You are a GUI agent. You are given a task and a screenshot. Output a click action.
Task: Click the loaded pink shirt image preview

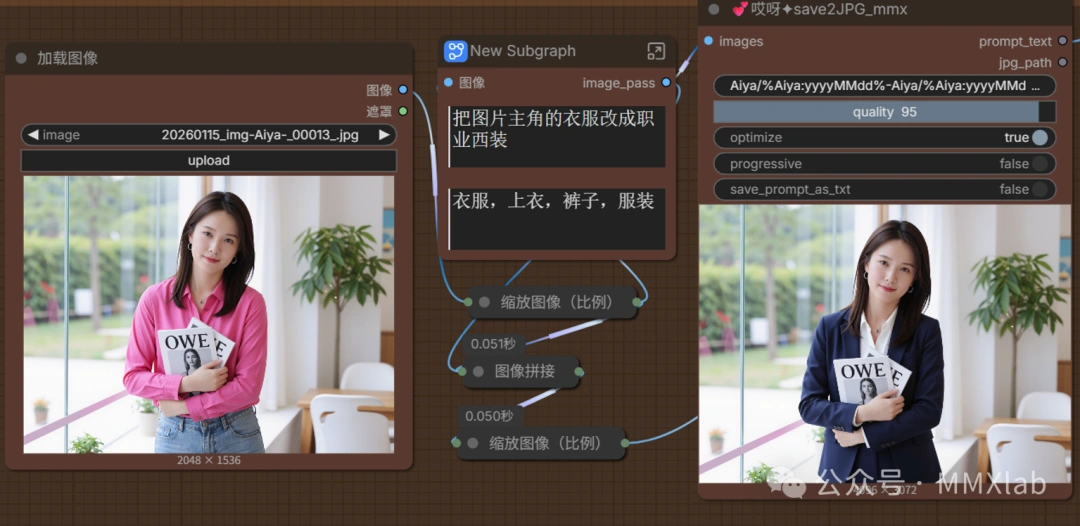209,315
